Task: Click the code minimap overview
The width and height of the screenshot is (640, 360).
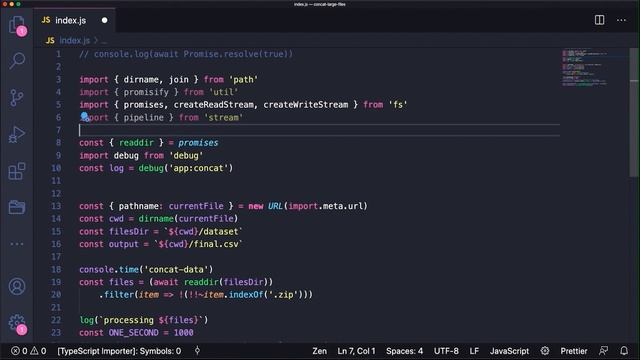Action: point(584,68)
